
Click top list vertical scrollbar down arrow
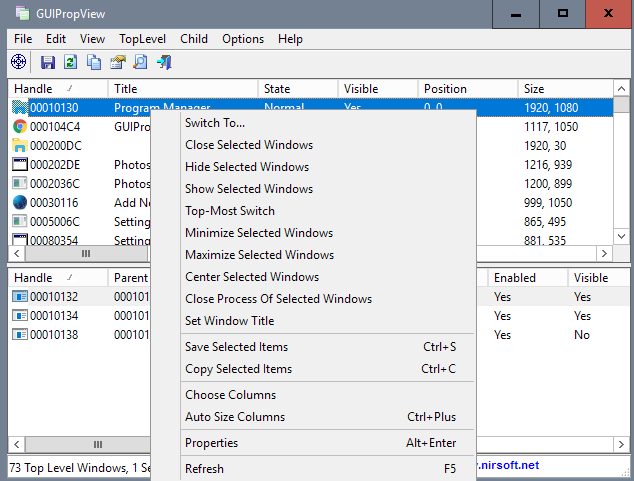point(621,236)
